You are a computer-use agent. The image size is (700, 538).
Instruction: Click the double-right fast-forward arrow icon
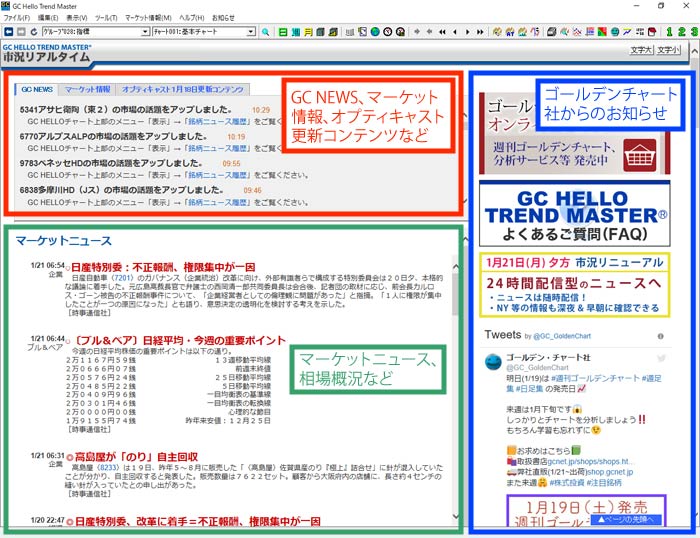480,32
